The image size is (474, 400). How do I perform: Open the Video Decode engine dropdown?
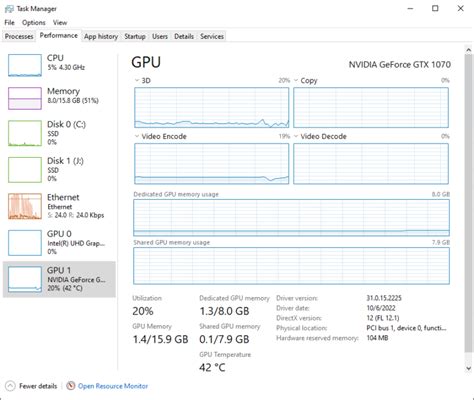point(296,136)
